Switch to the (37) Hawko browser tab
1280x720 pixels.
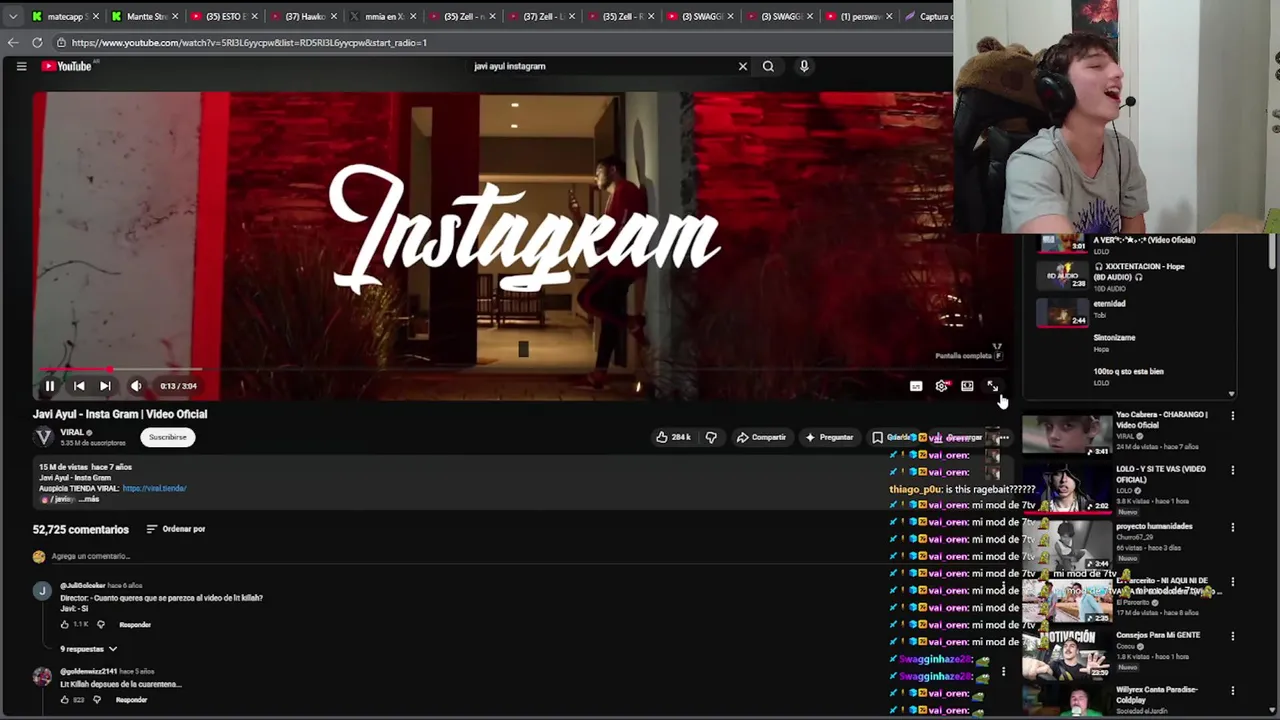(x=304, y=16)
